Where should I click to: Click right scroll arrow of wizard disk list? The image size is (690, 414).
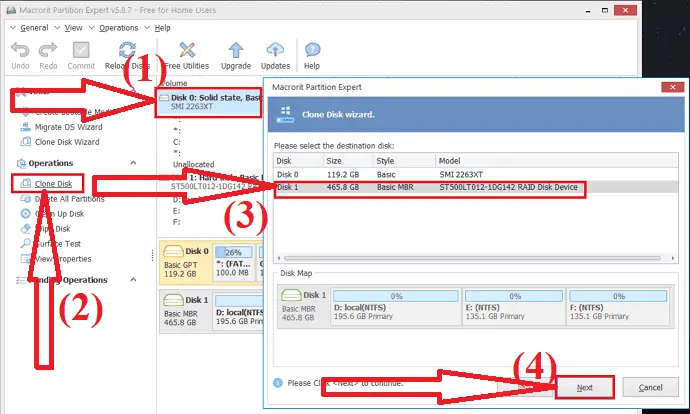[x=673, y=258]
